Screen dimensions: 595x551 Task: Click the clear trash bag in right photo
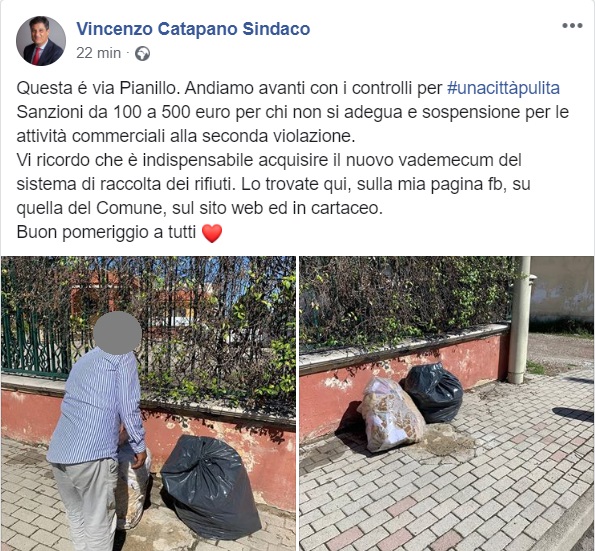[391, 414]
